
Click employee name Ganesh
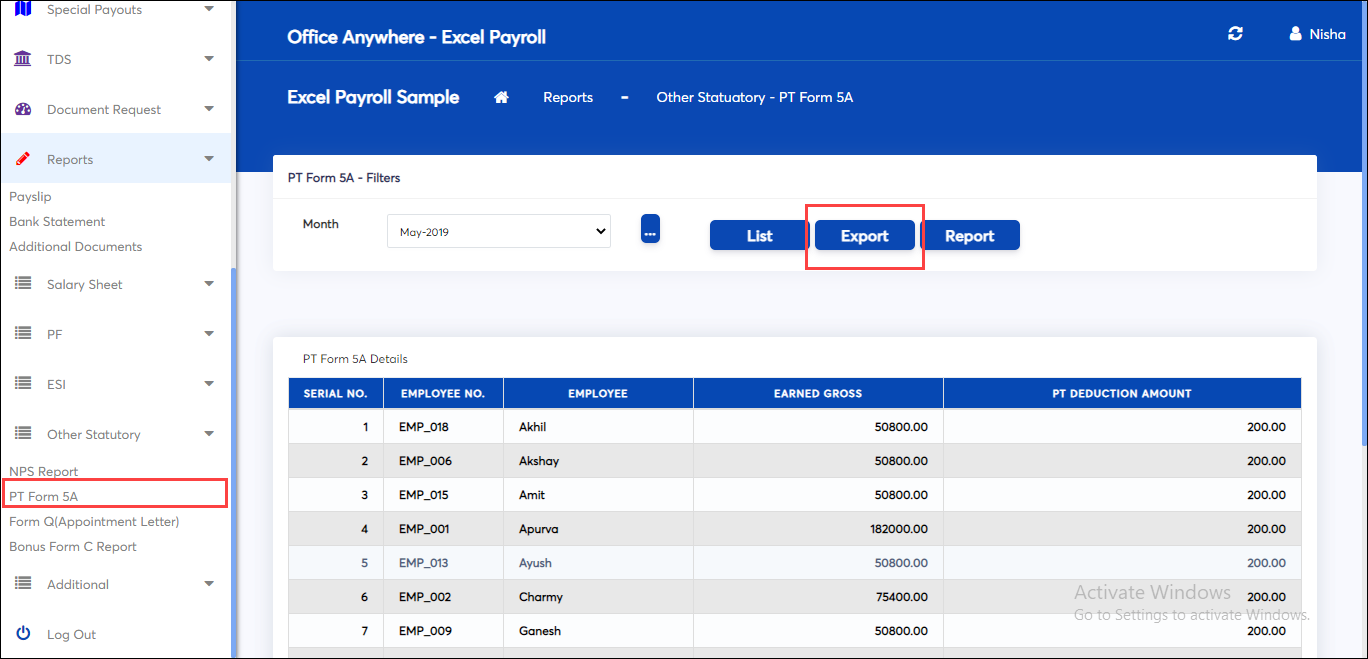[x=540, y=631]
